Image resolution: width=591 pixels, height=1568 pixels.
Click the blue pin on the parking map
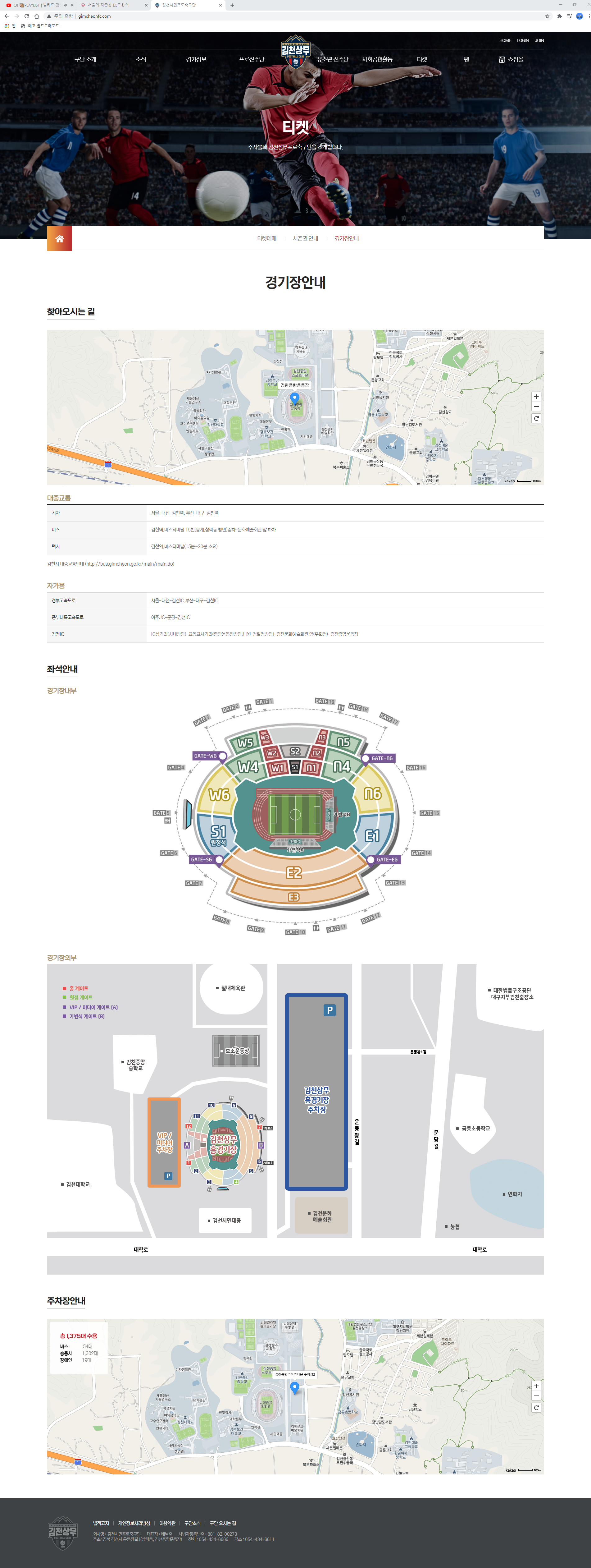point(295,1387)
